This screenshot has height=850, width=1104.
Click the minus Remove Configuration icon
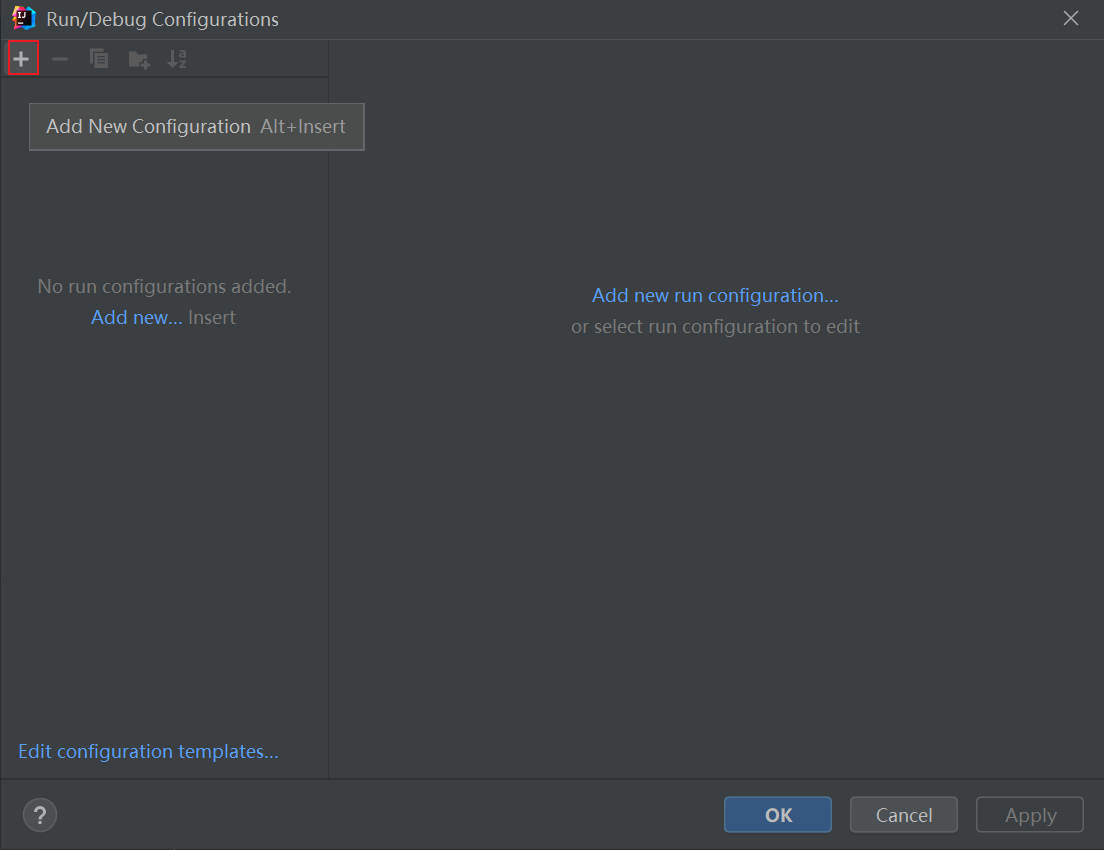[x=60, y=59]
